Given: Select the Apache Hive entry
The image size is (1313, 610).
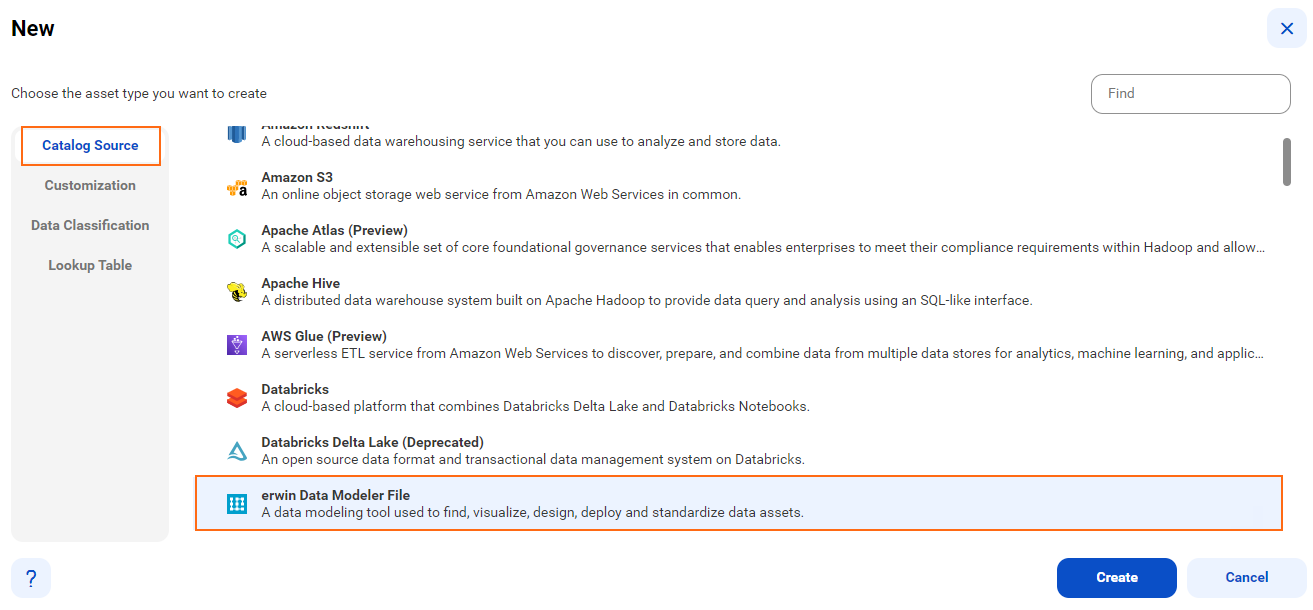Looking at the screenshot, I should coord(301,283).
